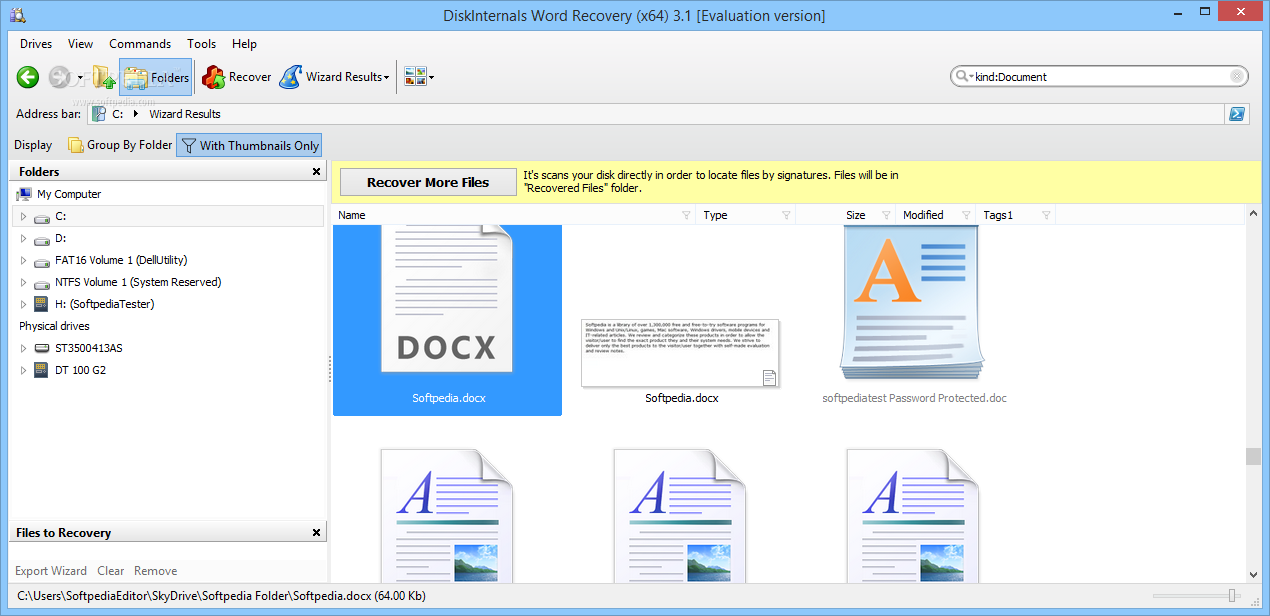1270x616 pixels.
Task: Expand the ST3500413AS physical drive
Action: (x=24, y=348)
